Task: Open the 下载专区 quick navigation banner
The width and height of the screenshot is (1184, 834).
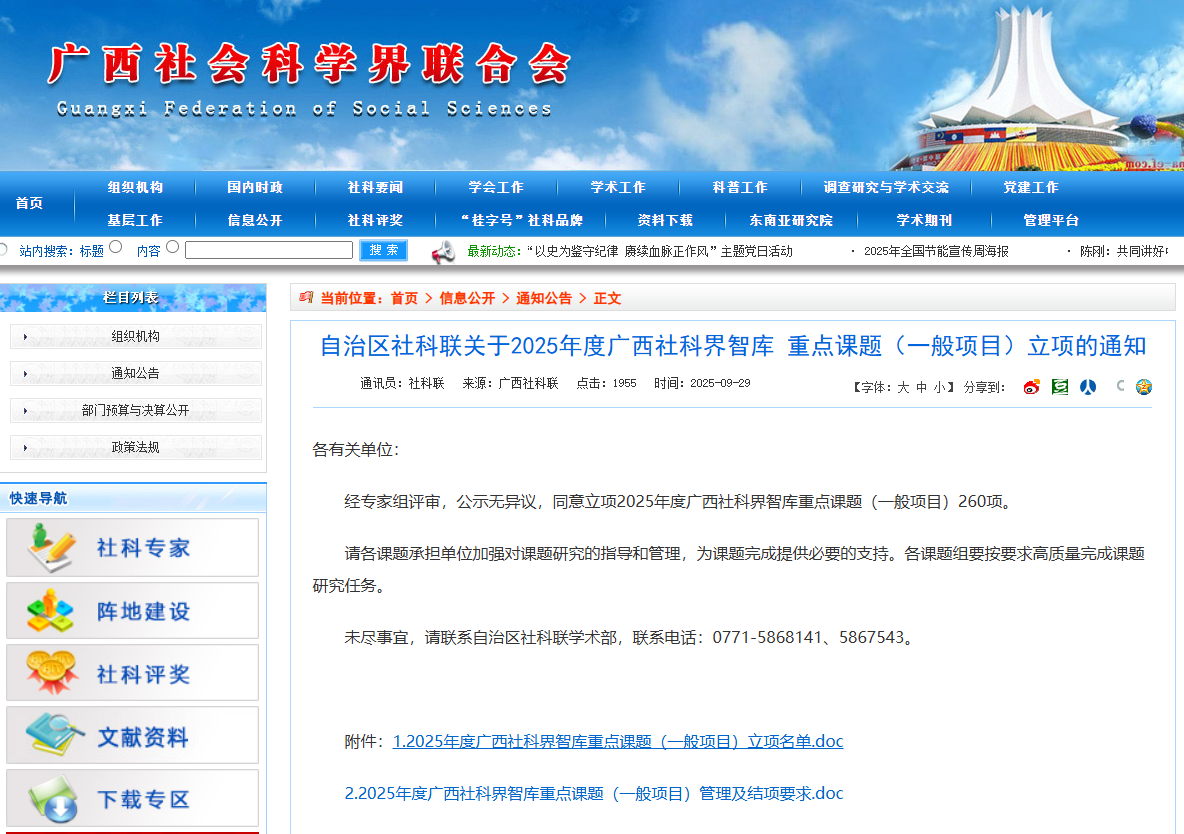Action: click(x=132, y=799)
